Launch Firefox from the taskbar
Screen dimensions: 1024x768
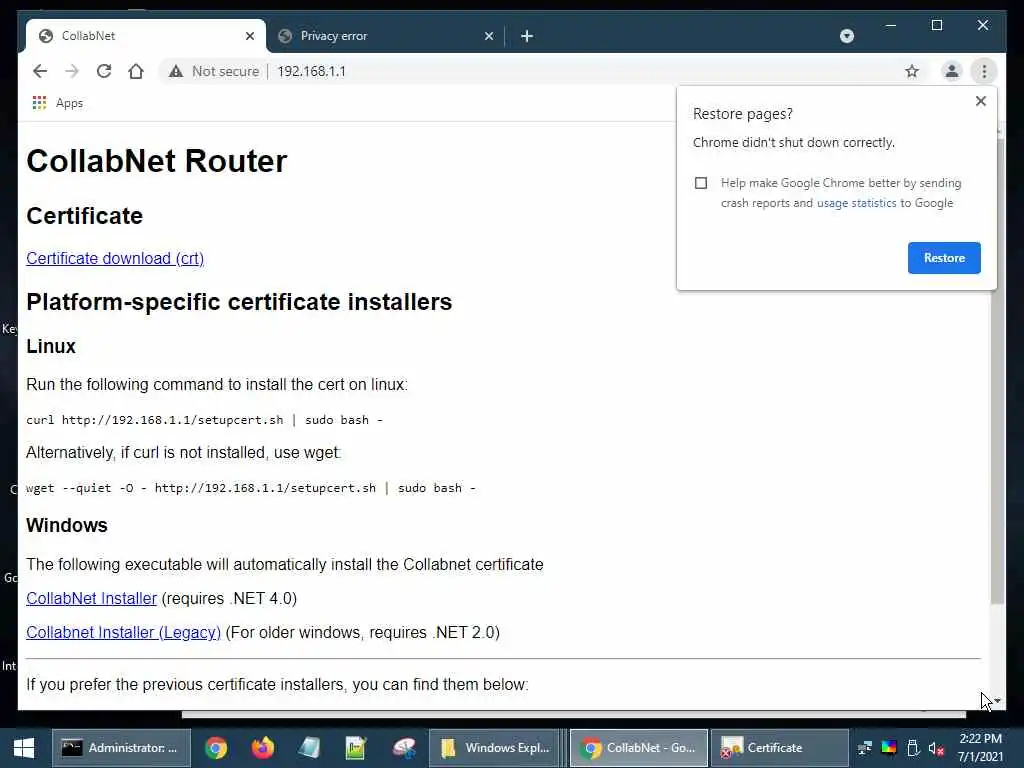(x=263, y=748)
